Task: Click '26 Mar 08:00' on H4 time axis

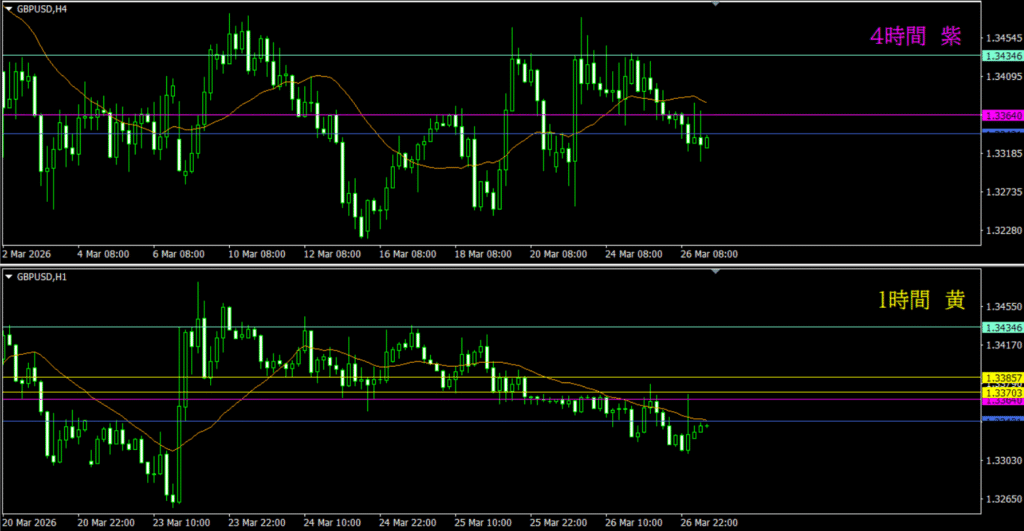Action: pyautogui.click(x=708, y=254)
